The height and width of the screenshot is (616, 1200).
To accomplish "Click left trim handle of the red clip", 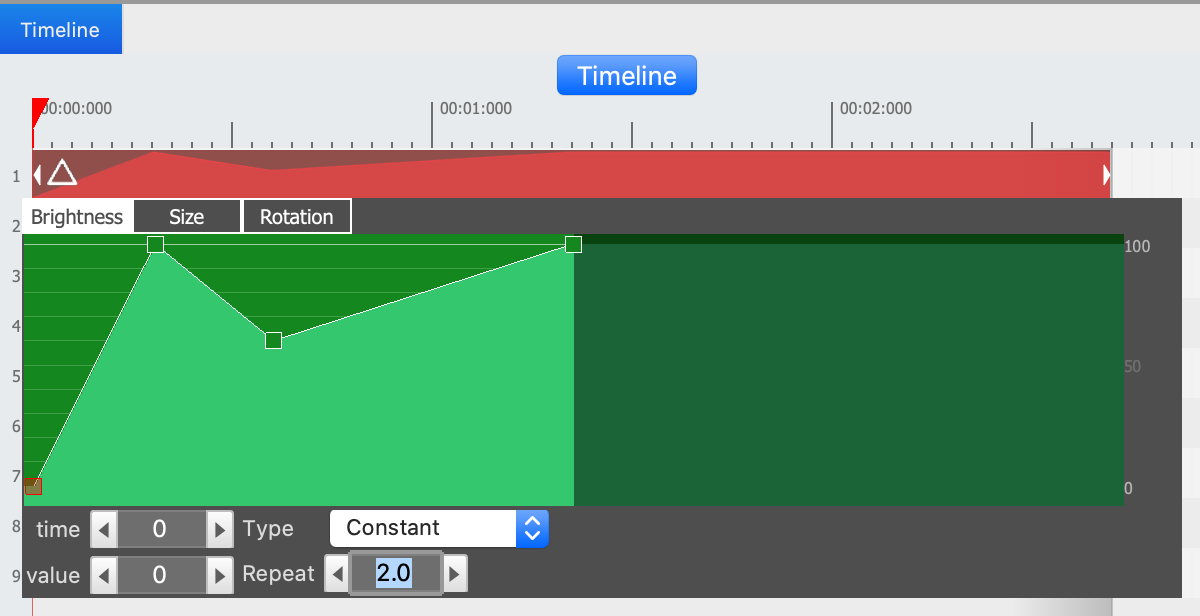I will click(x=37, y=175).
